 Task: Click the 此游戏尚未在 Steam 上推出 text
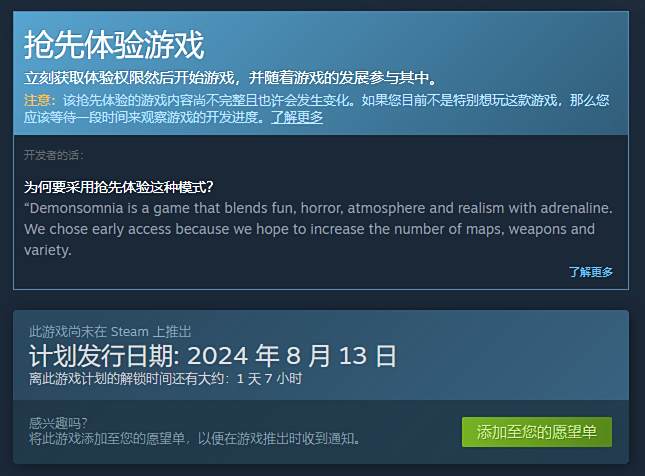(x=110, y=331)
